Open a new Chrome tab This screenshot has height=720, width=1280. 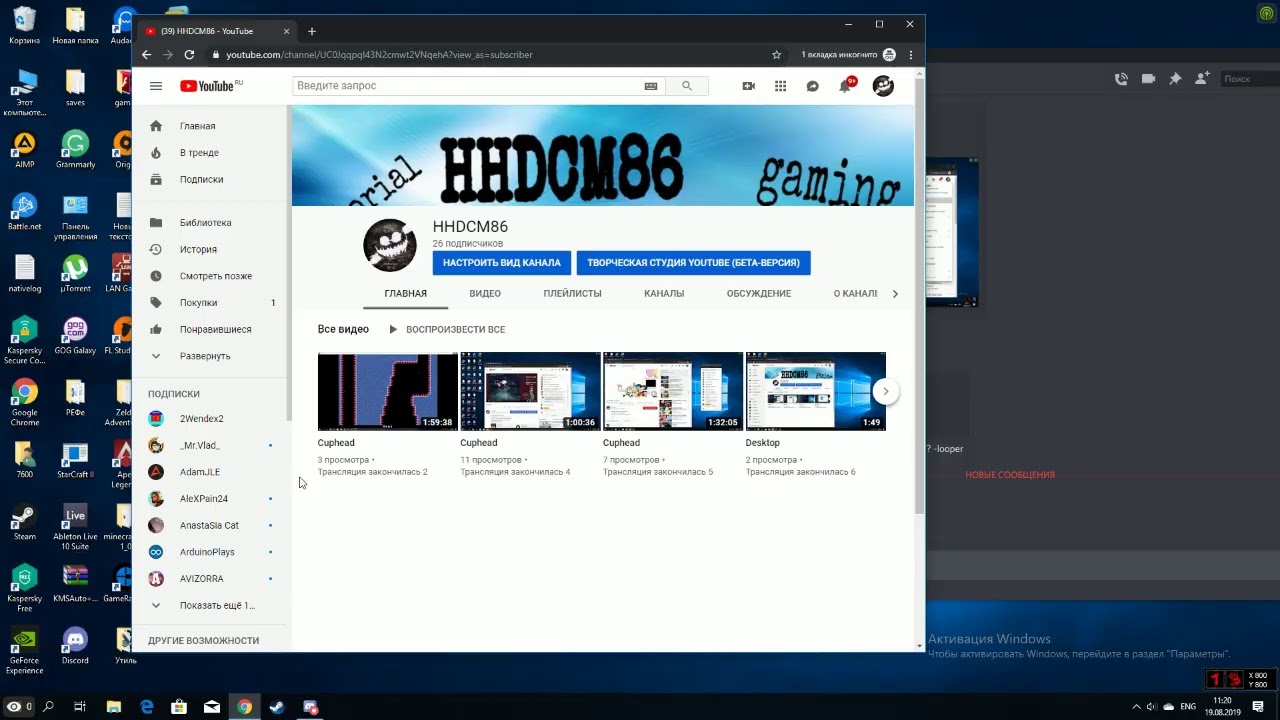[312, 31]
